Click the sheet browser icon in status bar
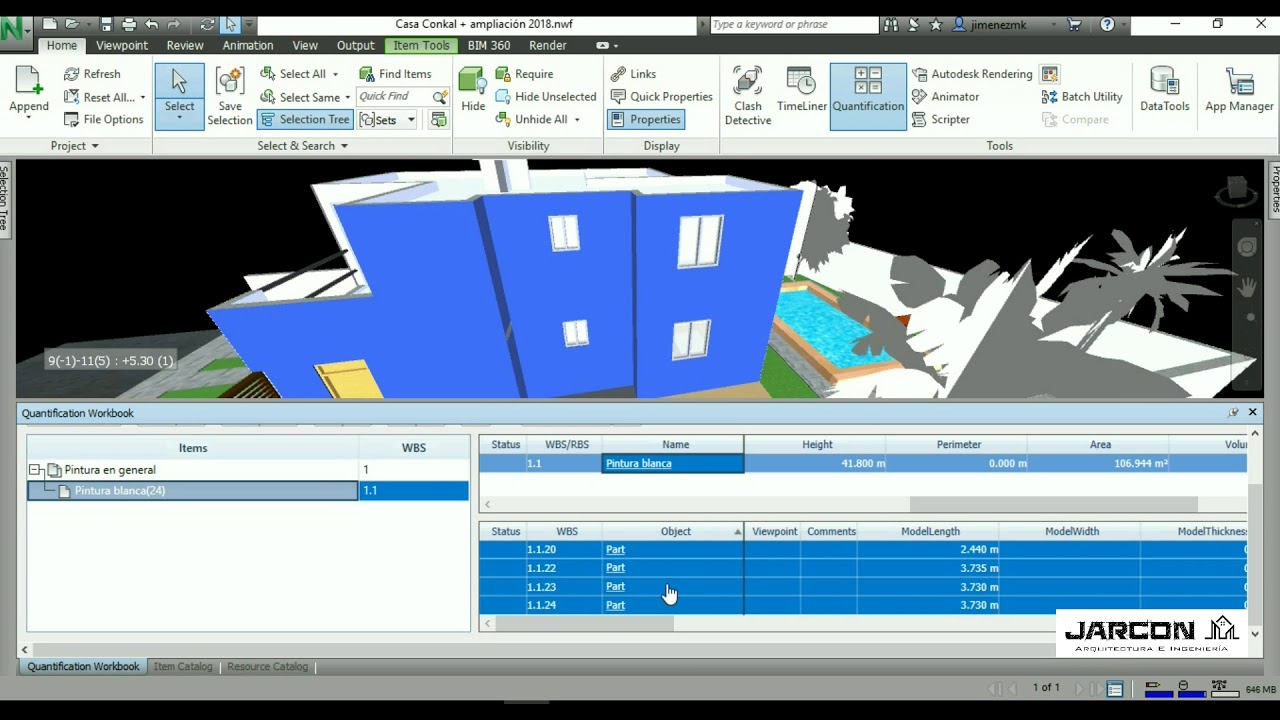 1115,688
